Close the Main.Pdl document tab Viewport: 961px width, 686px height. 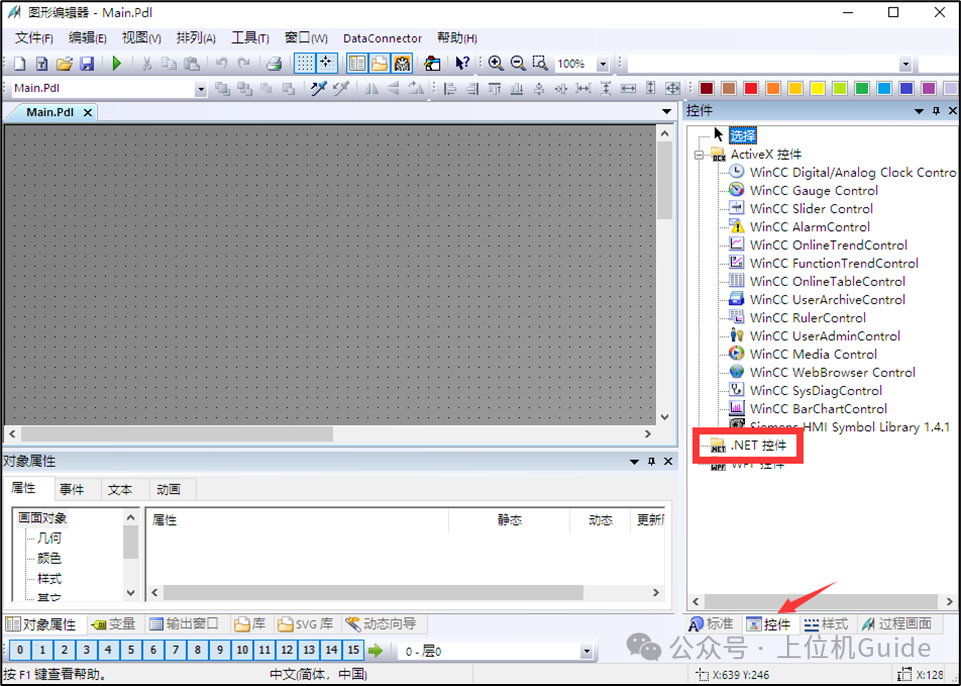88,113
